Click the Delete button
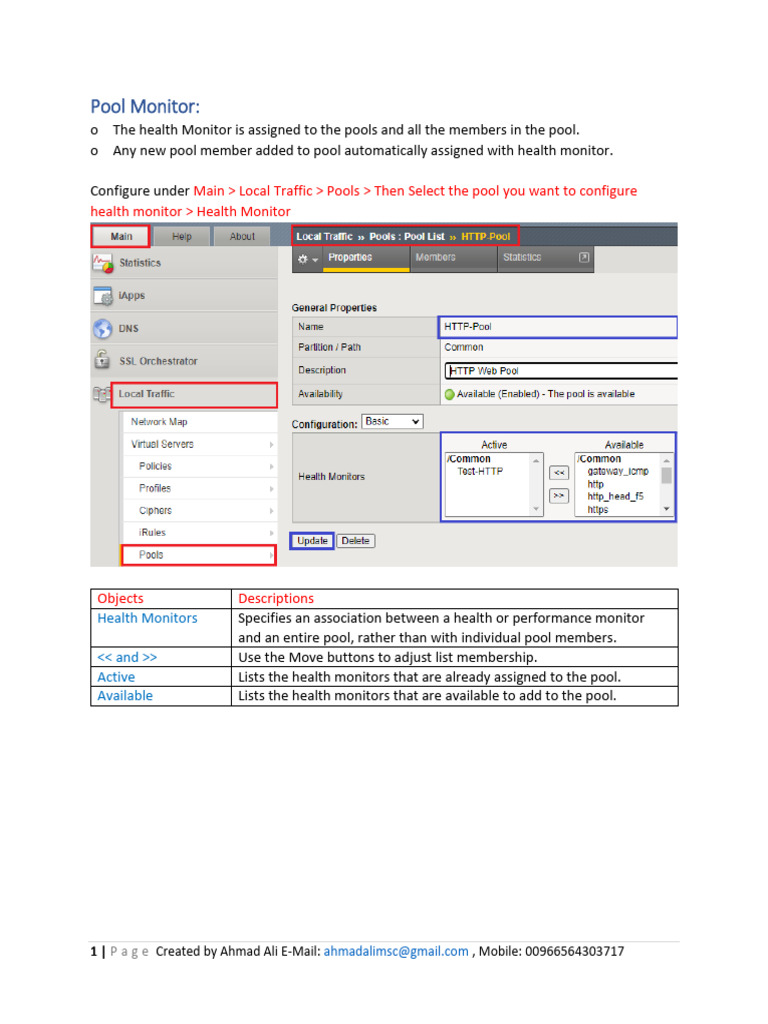768x1024 pixels. (355, 541)
